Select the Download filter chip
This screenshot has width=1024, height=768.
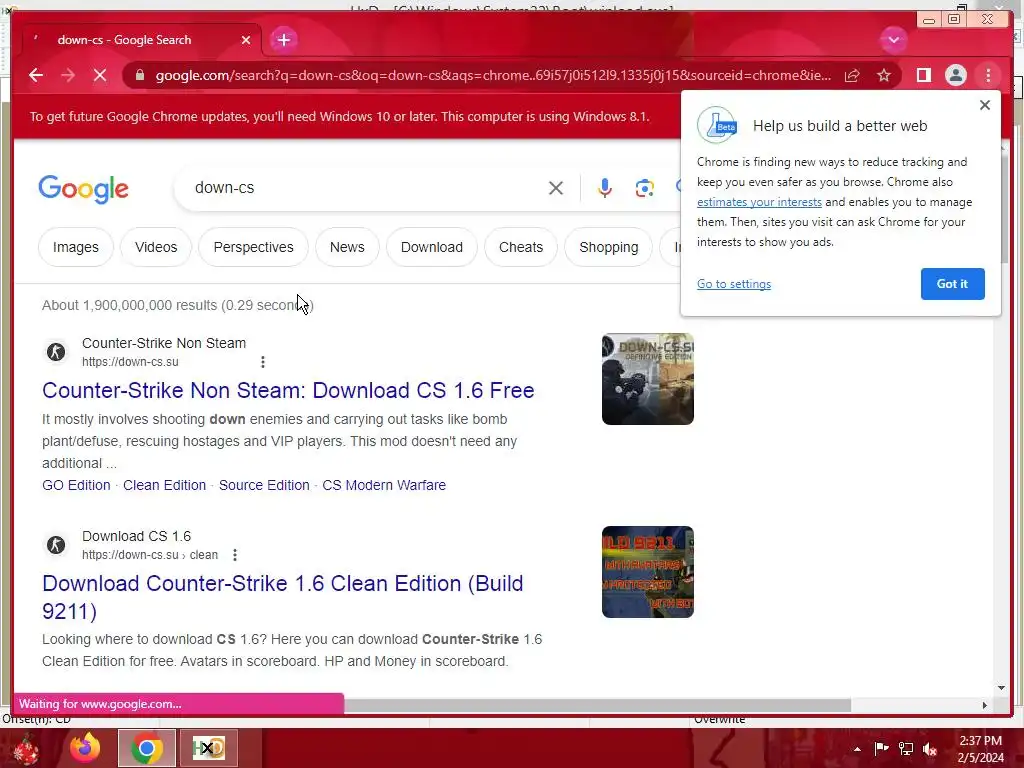(x=432, y=248)
